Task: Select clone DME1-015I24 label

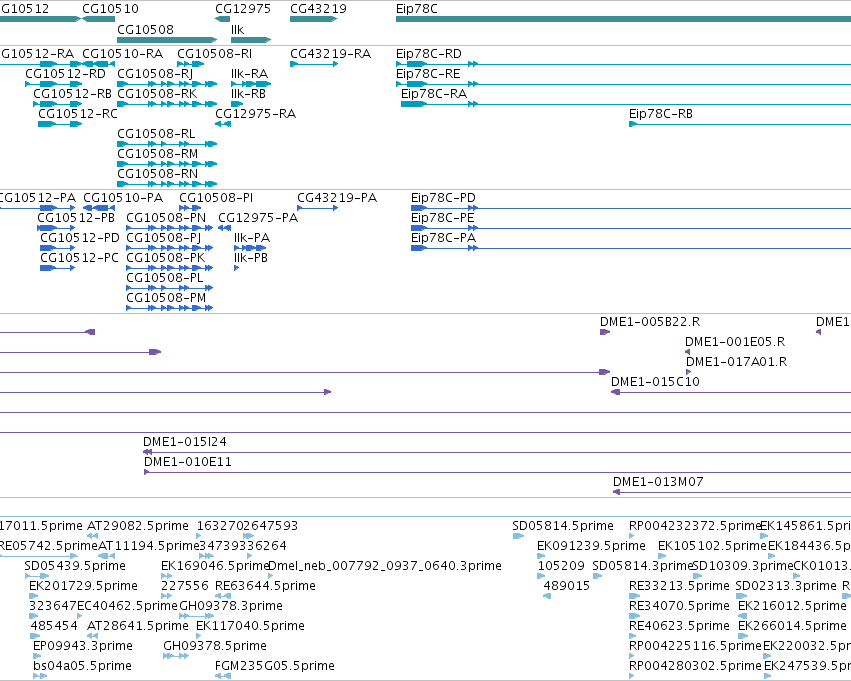Action: [185, 442]
